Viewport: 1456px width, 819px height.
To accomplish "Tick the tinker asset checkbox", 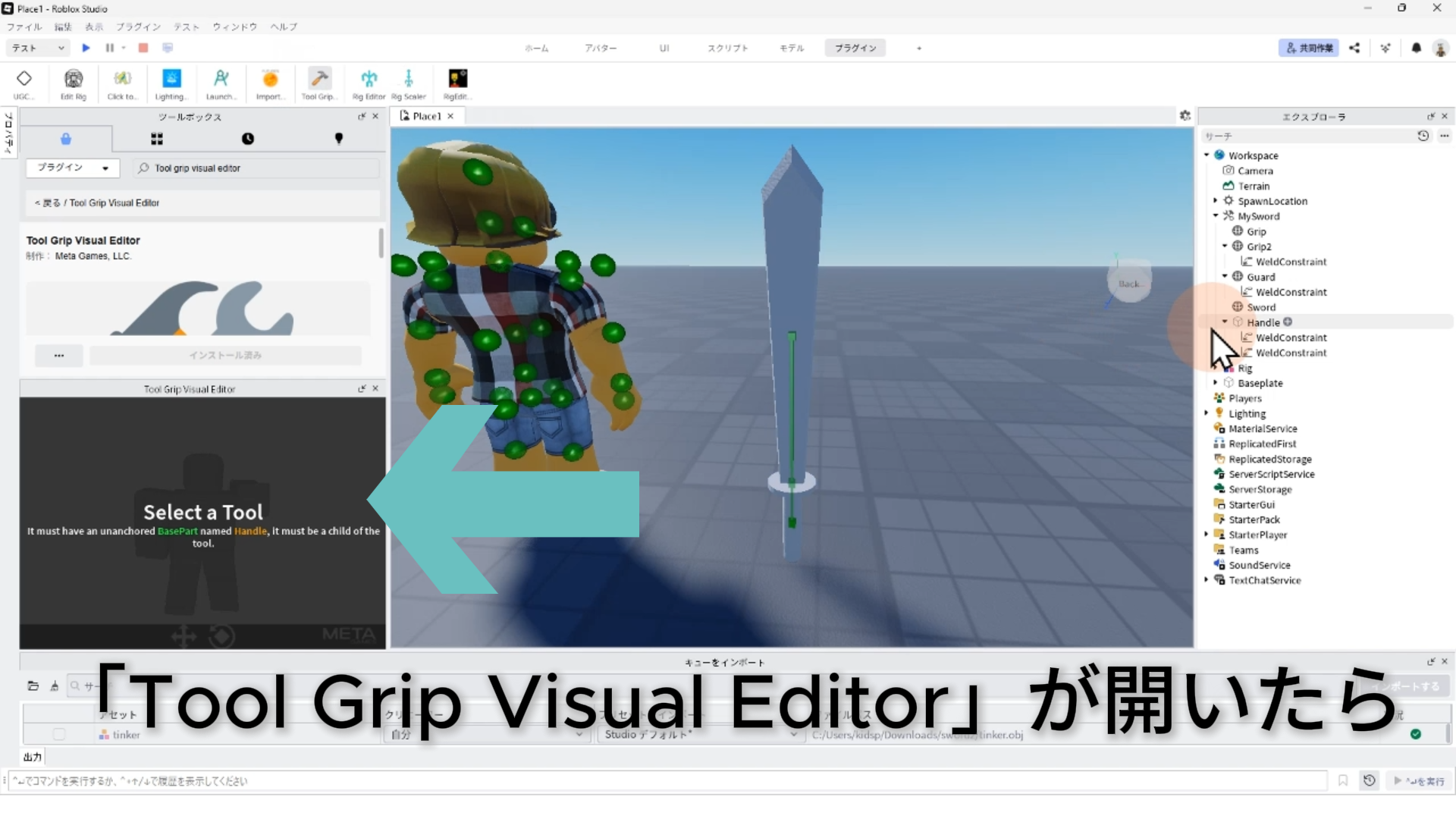I will 59,734.
